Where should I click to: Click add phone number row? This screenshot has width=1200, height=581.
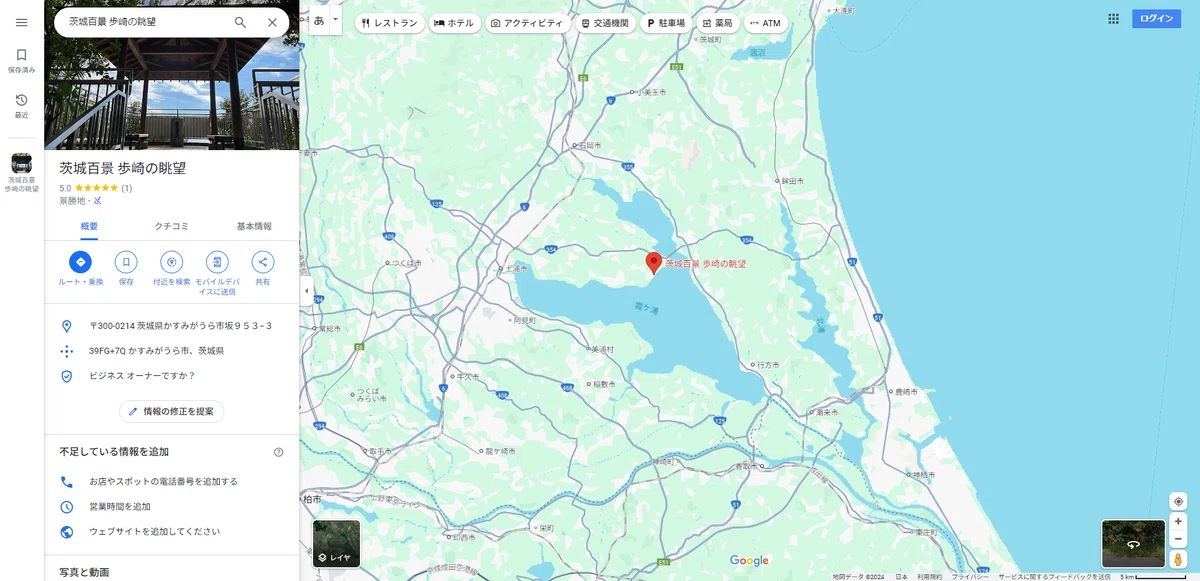click(x=172, y=481)
